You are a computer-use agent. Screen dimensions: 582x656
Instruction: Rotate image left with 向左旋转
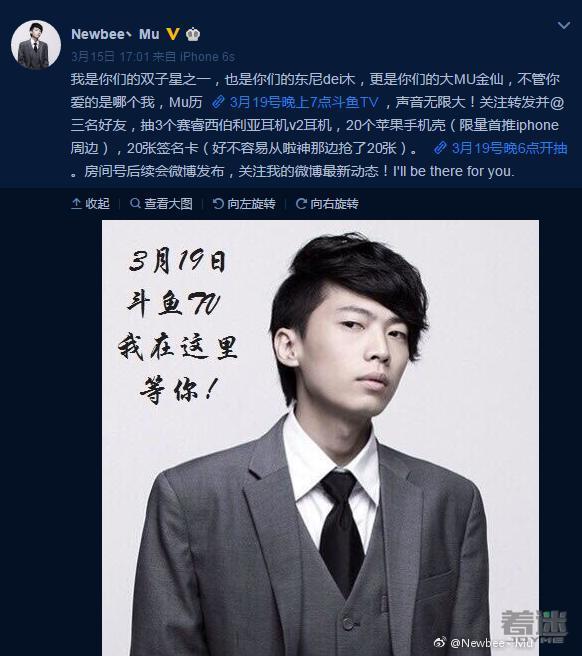tap(244, 204)
